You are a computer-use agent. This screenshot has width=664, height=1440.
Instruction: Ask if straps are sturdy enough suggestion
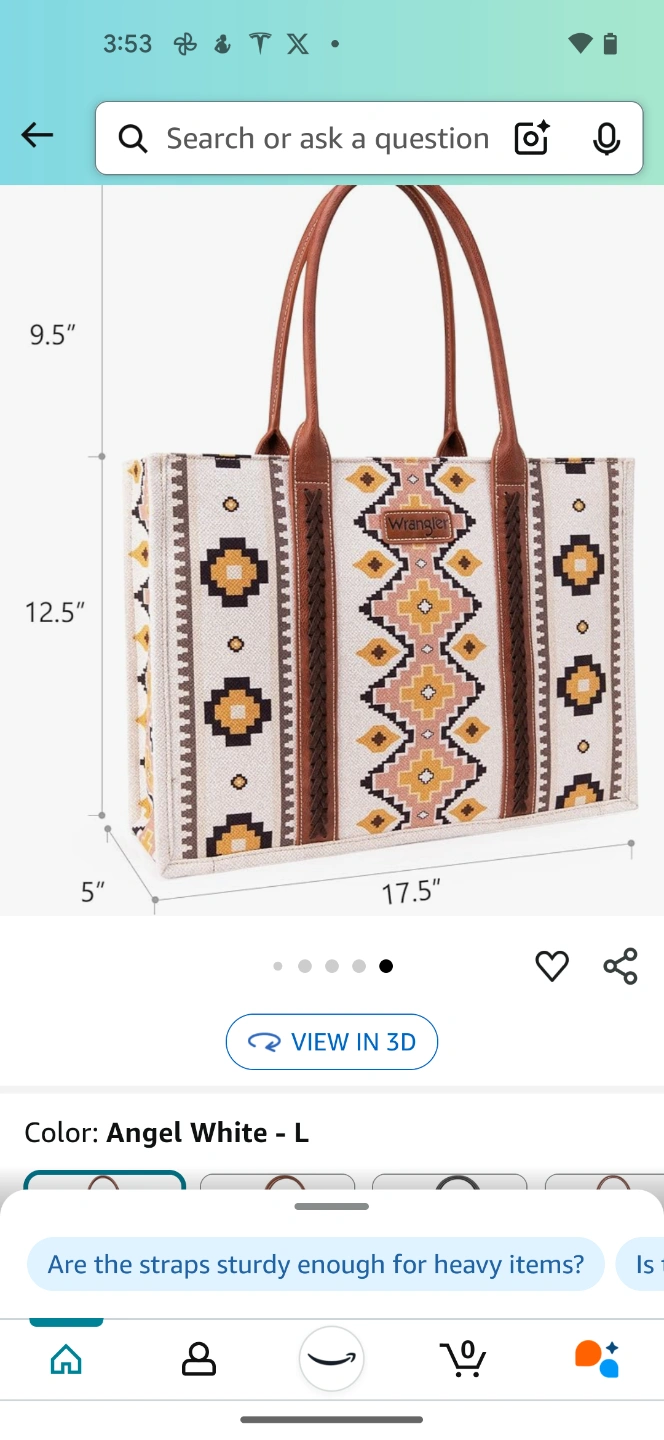pyautogui.click(x=316, y=1264)
